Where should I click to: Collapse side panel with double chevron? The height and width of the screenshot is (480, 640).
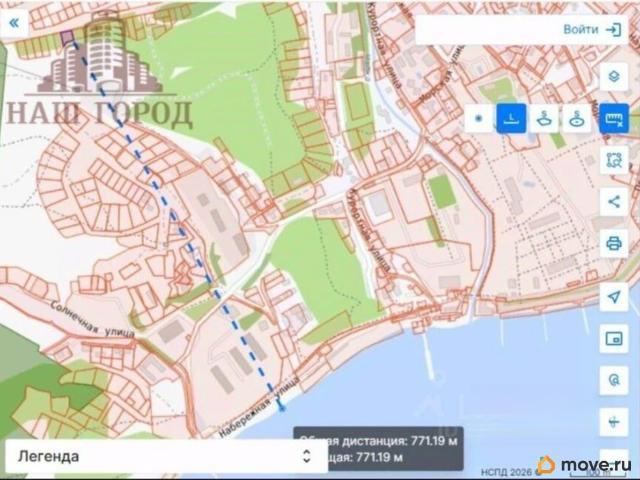coord(14,23)
